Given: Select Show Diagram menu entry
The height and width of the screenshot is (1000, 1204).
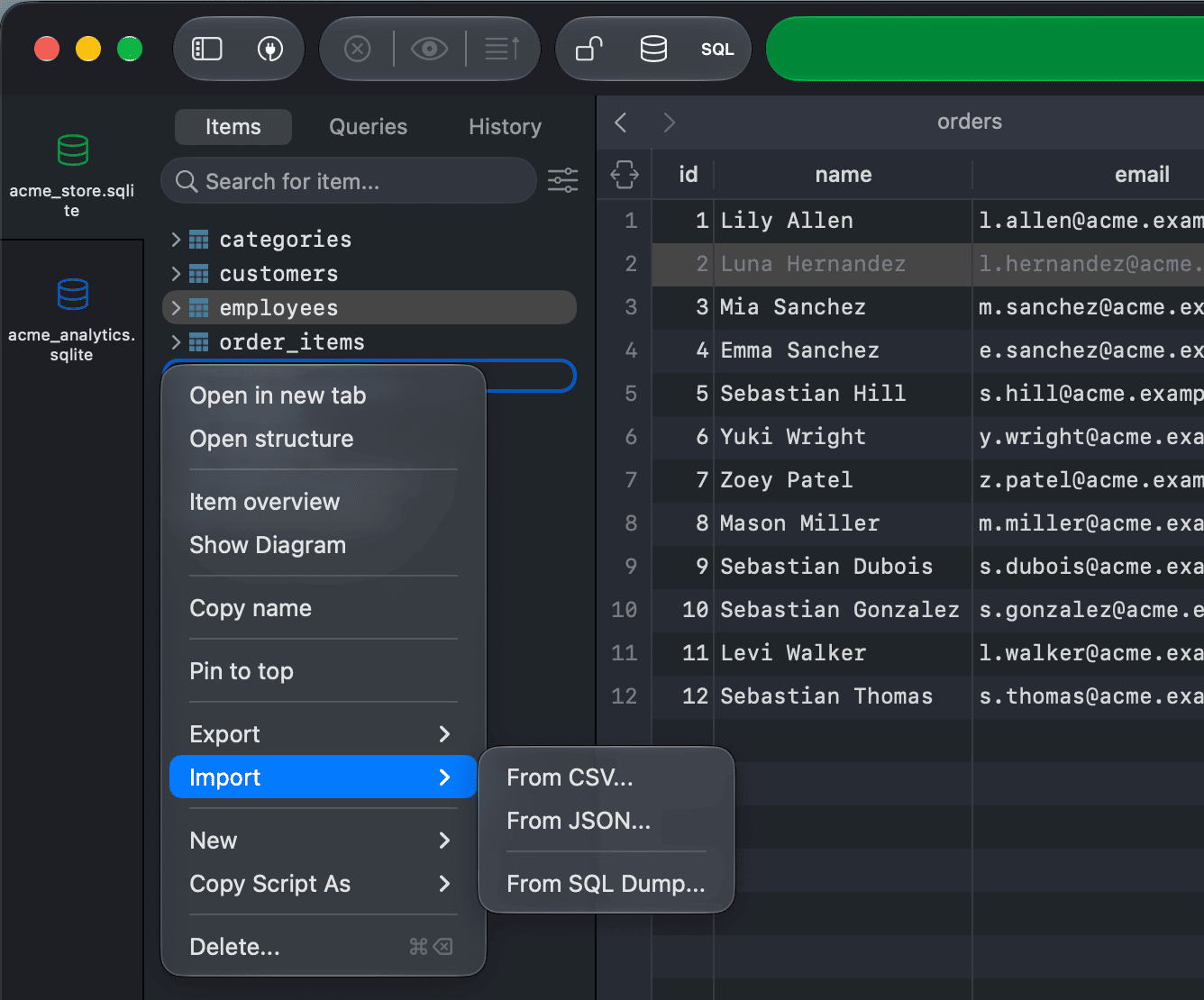Looking at the screenshot, I should 324,545.
